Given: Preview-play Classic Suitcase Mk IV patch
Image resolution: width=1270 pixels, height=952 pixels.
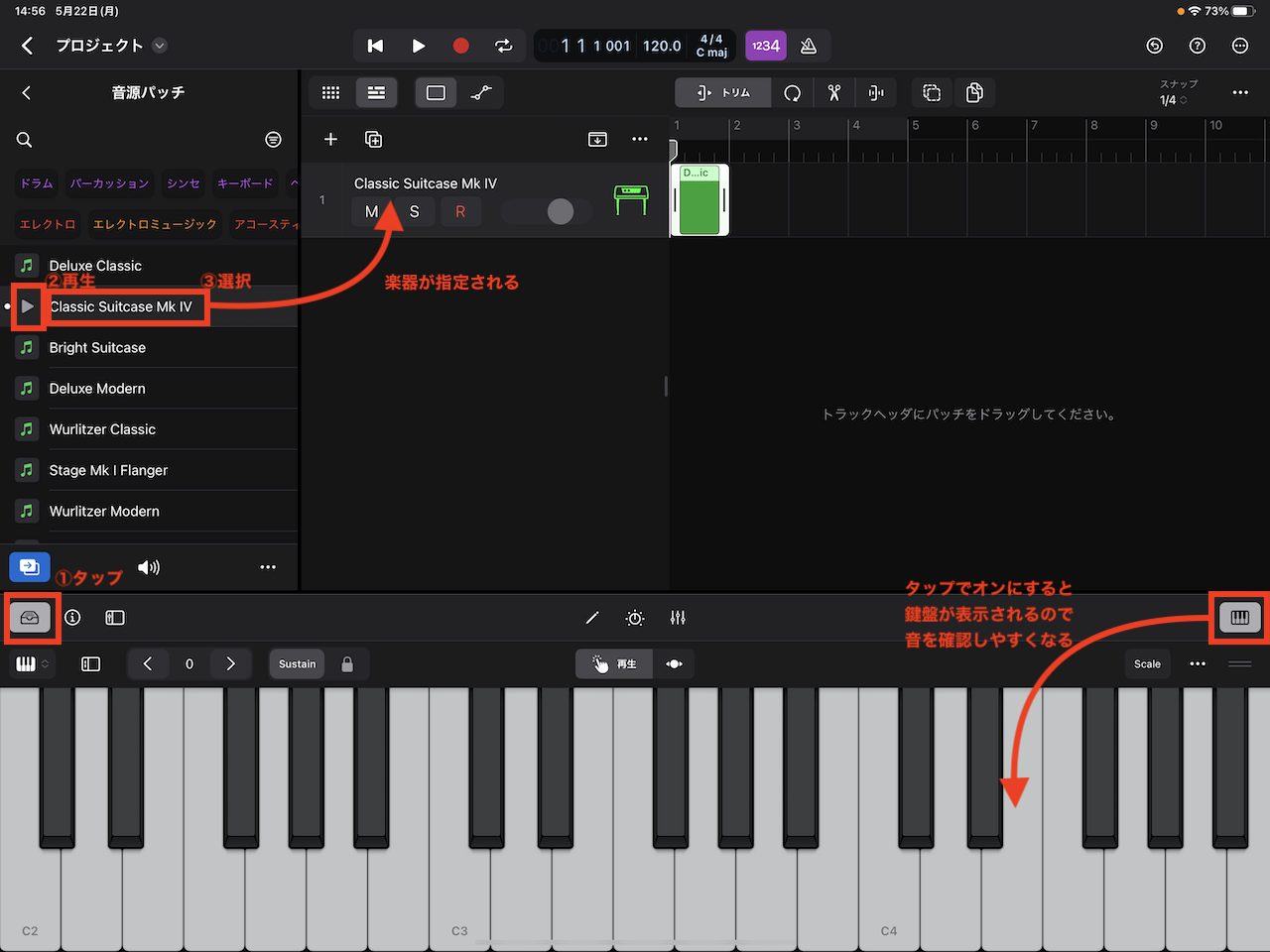Looking at the screenshot, I should (28, 306).
